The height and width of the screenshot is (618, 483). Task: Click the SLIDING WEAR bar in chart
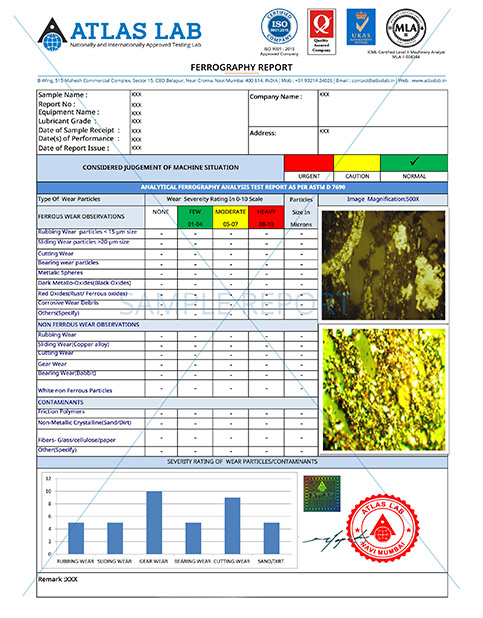pos(115,538)
